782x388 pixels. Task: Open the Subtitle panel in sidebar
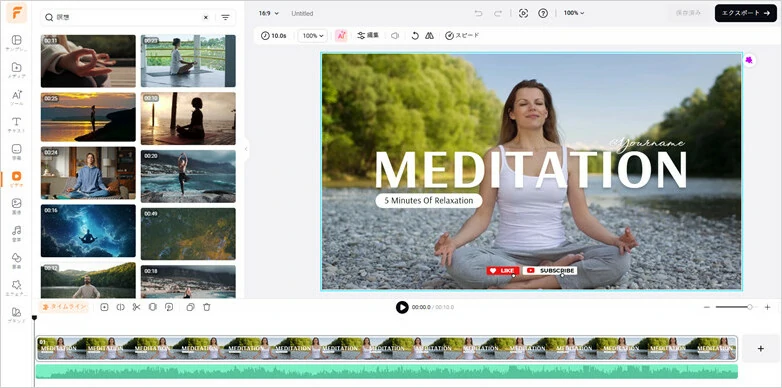point(16,152)
